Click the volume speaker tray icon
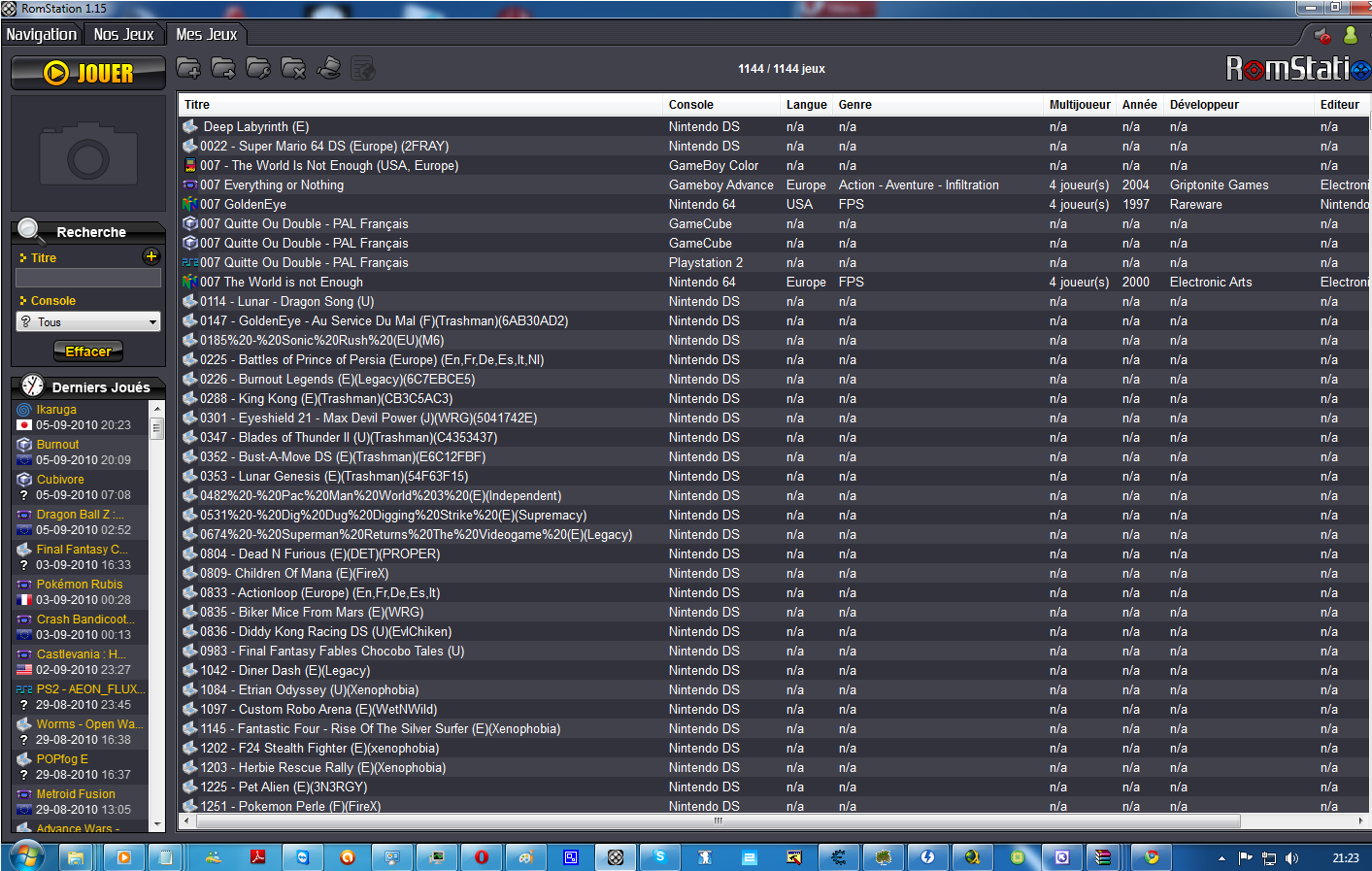The image size is (1372, 871). [x=1291, y=858]
